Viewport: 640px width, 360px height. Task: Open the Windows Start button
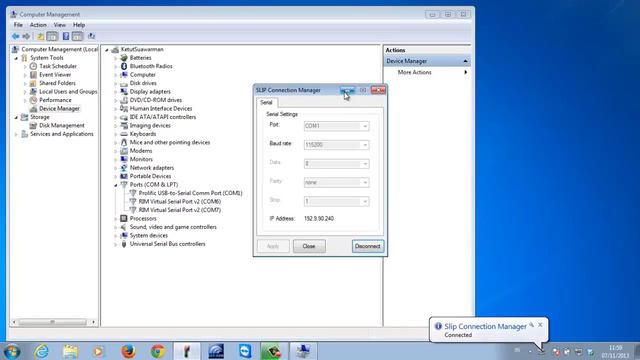tap(11, 351)
